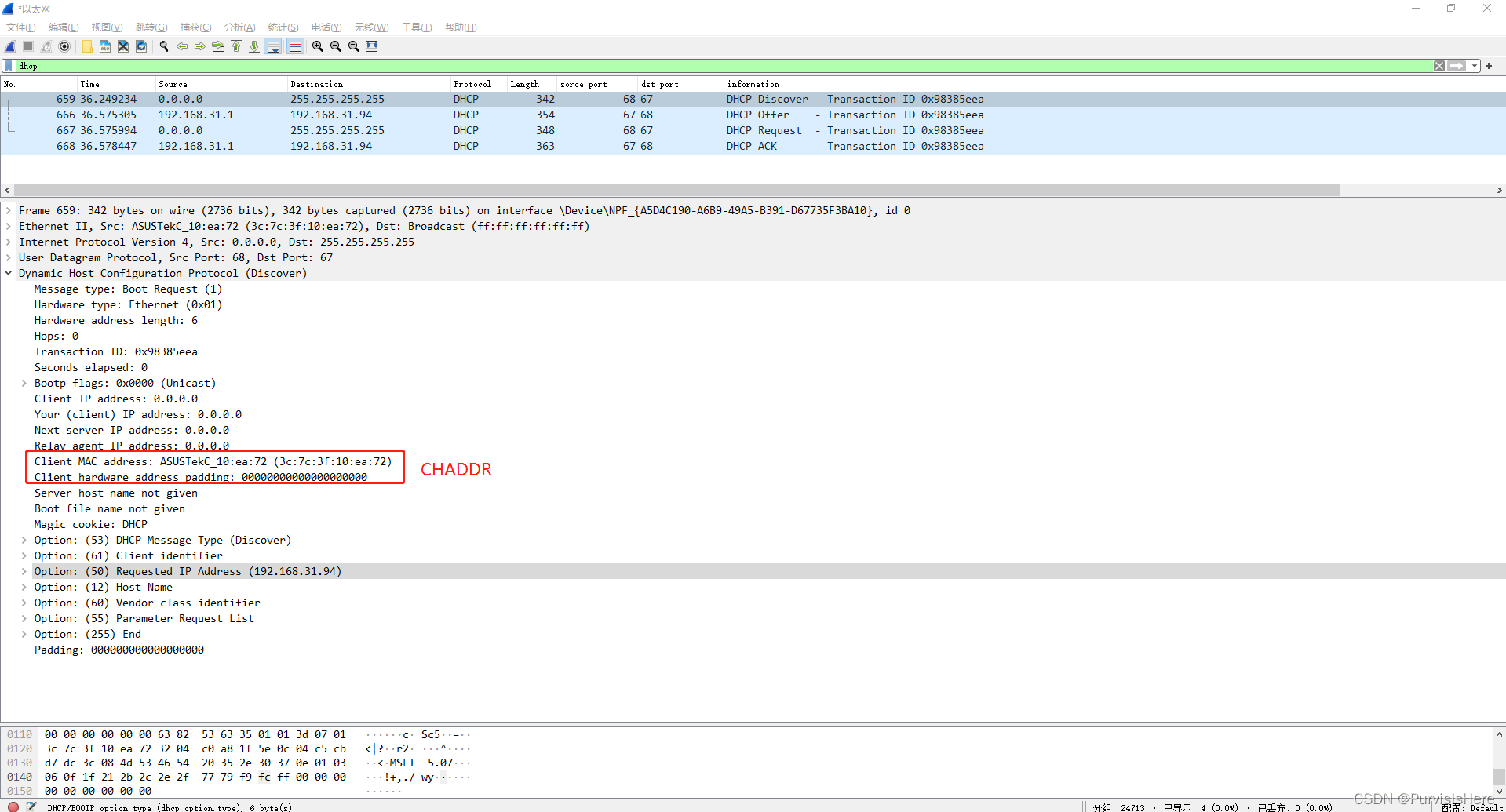This screenshot has width=1506, height=812.
Task: Open the 编辑(E) menu
Action: [64, 27]
